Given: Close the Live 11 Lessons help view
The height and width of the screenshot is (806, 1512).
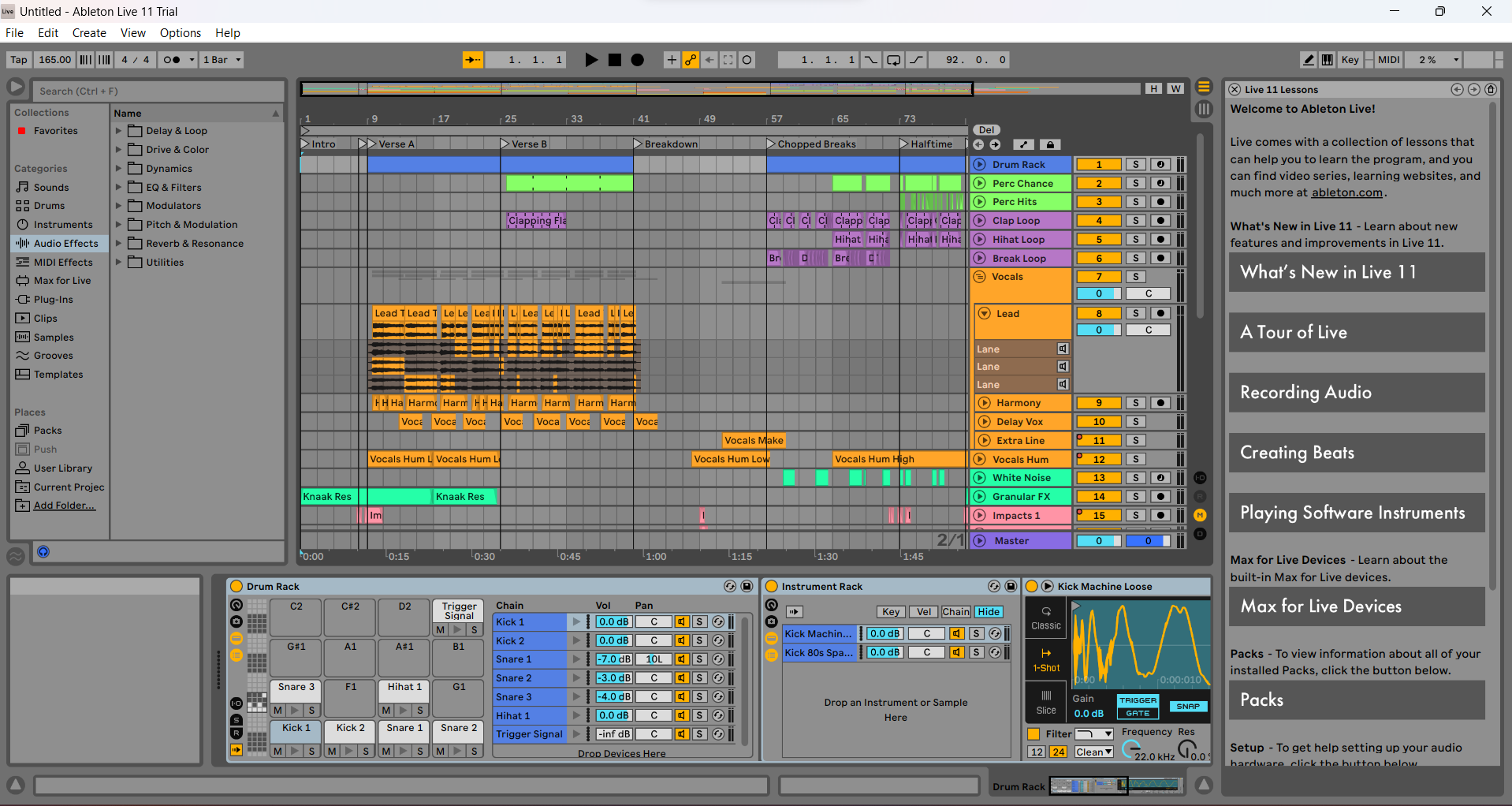Looking at the screenshot, I should tap(1235, 89).
